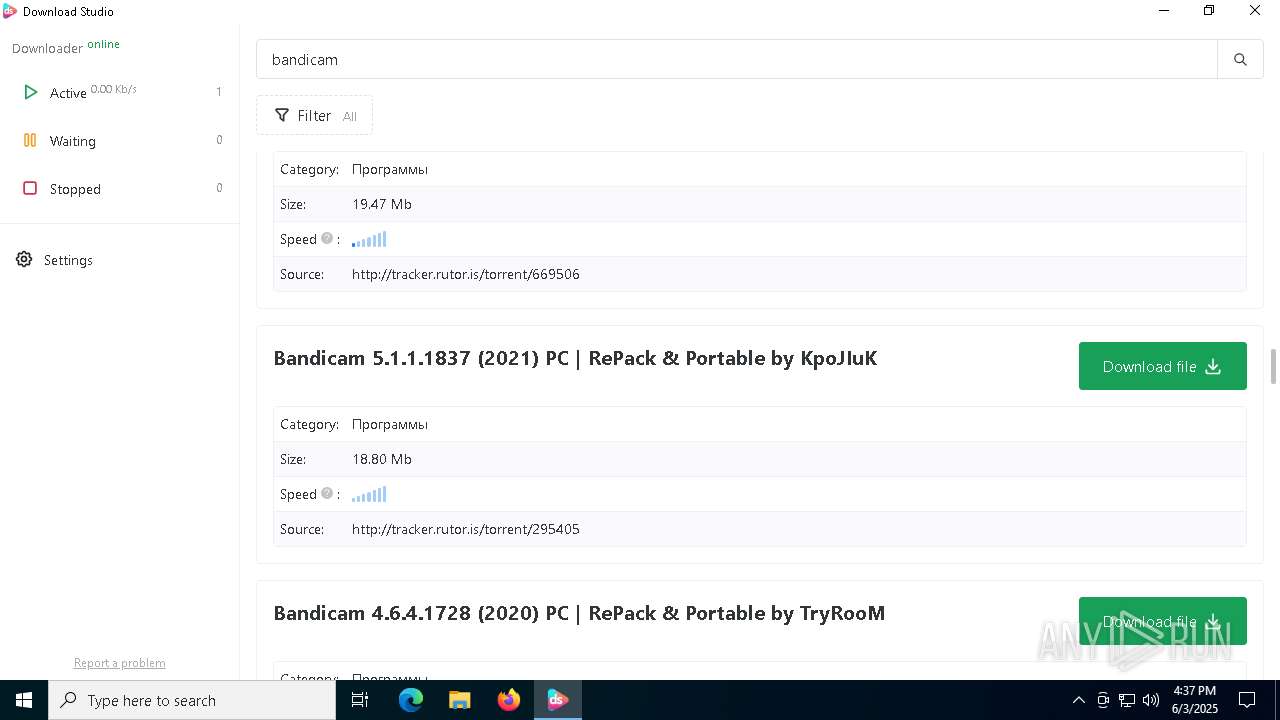
Task: Click the Stopped square icon
Action: tap(30, 188)
